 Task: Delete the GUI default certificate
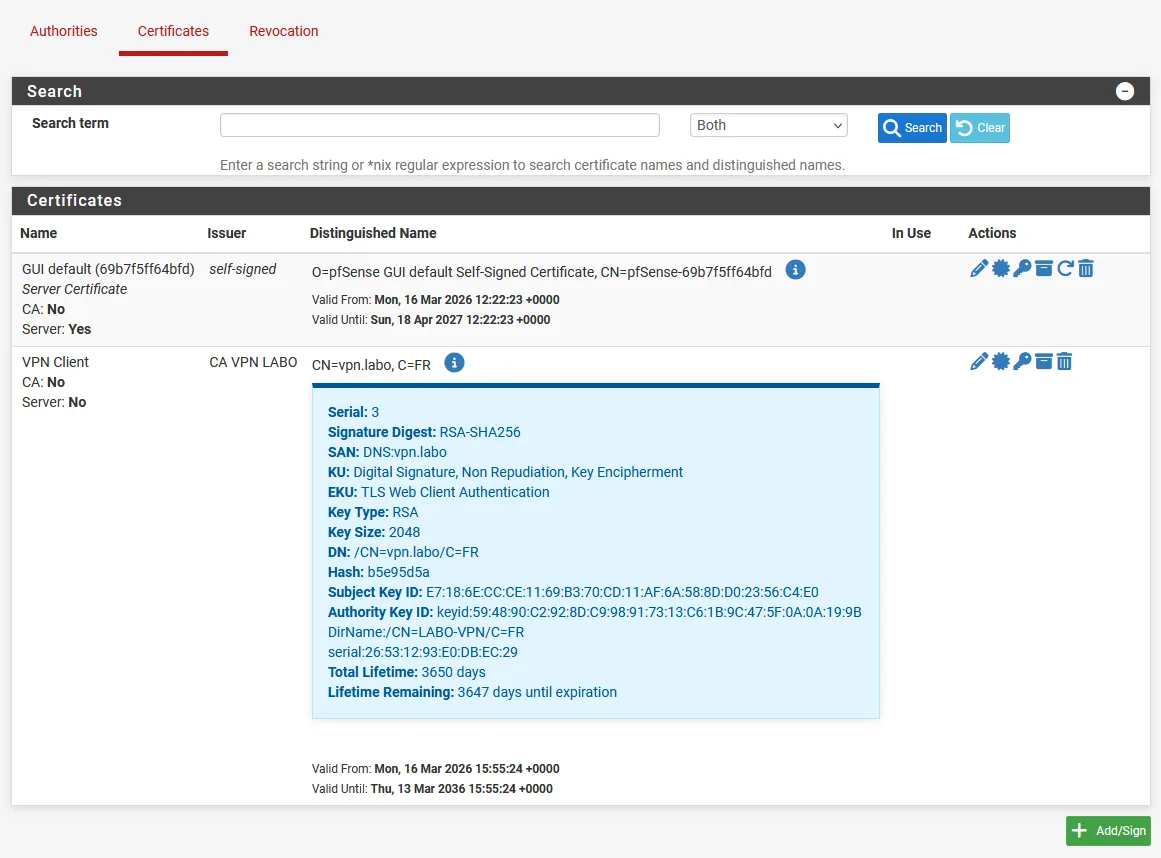[x=1086, y=268]
